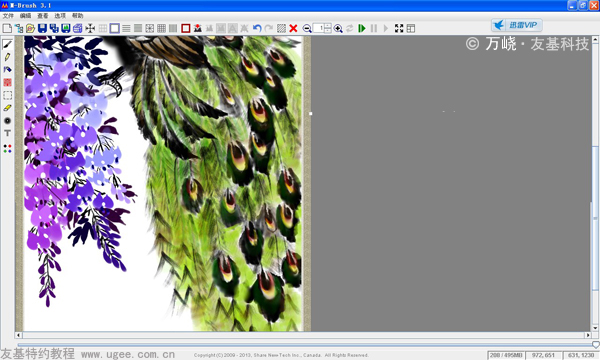The height and width of the screenshot is (360, 600).
Task: Select the text T tool
Action: point(7,133)
